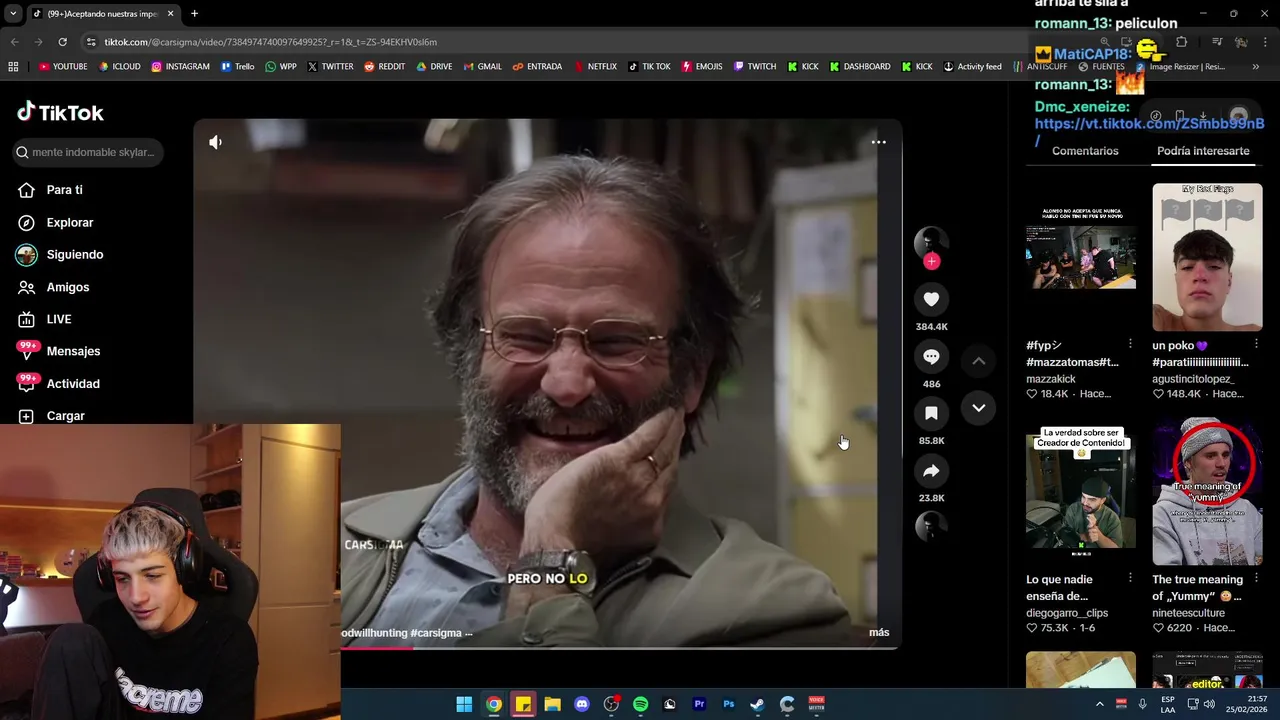Open the Trello bookmark

click(x=237, y=67)
